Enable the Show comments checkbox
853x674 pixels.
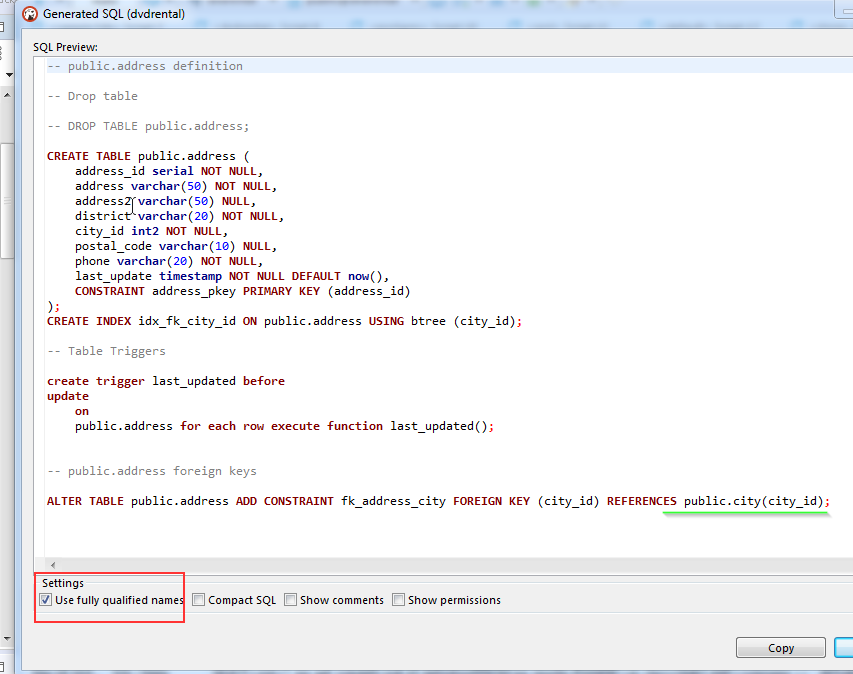(290, 600)
